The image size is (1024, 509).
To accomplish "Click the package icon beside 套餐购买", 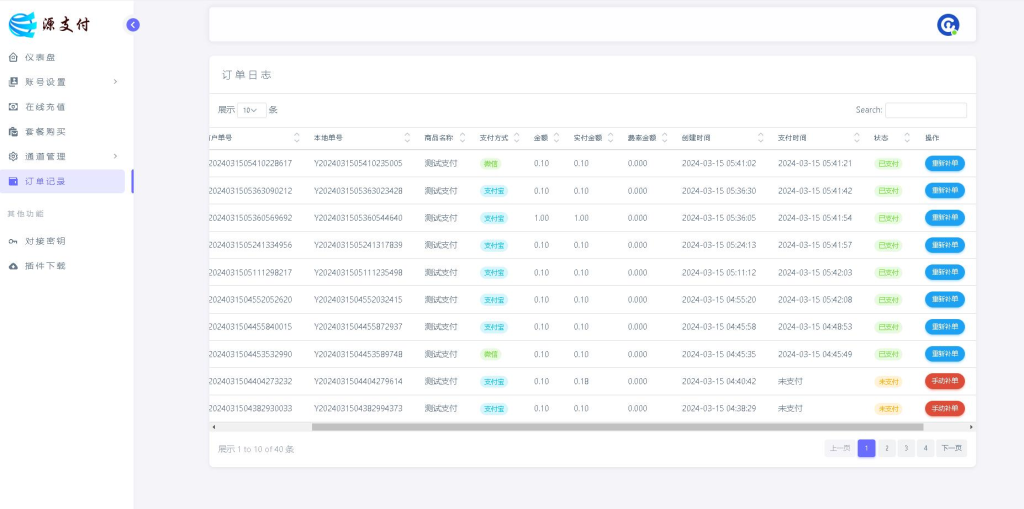I will click(13, 131).
